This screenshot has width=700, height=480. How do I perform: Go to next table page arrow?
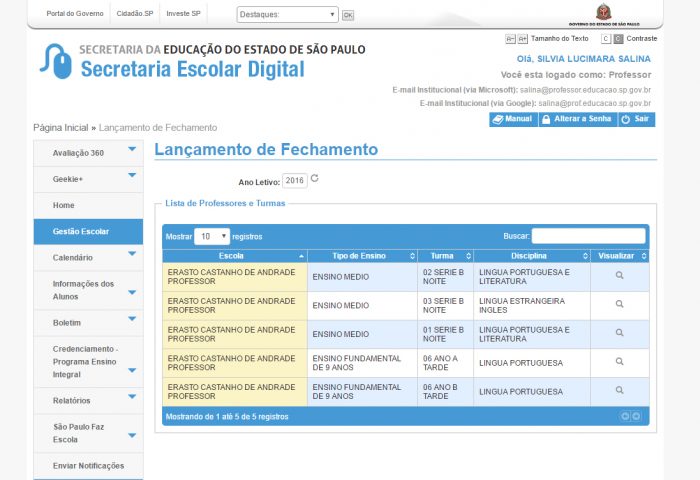(636, 416)
